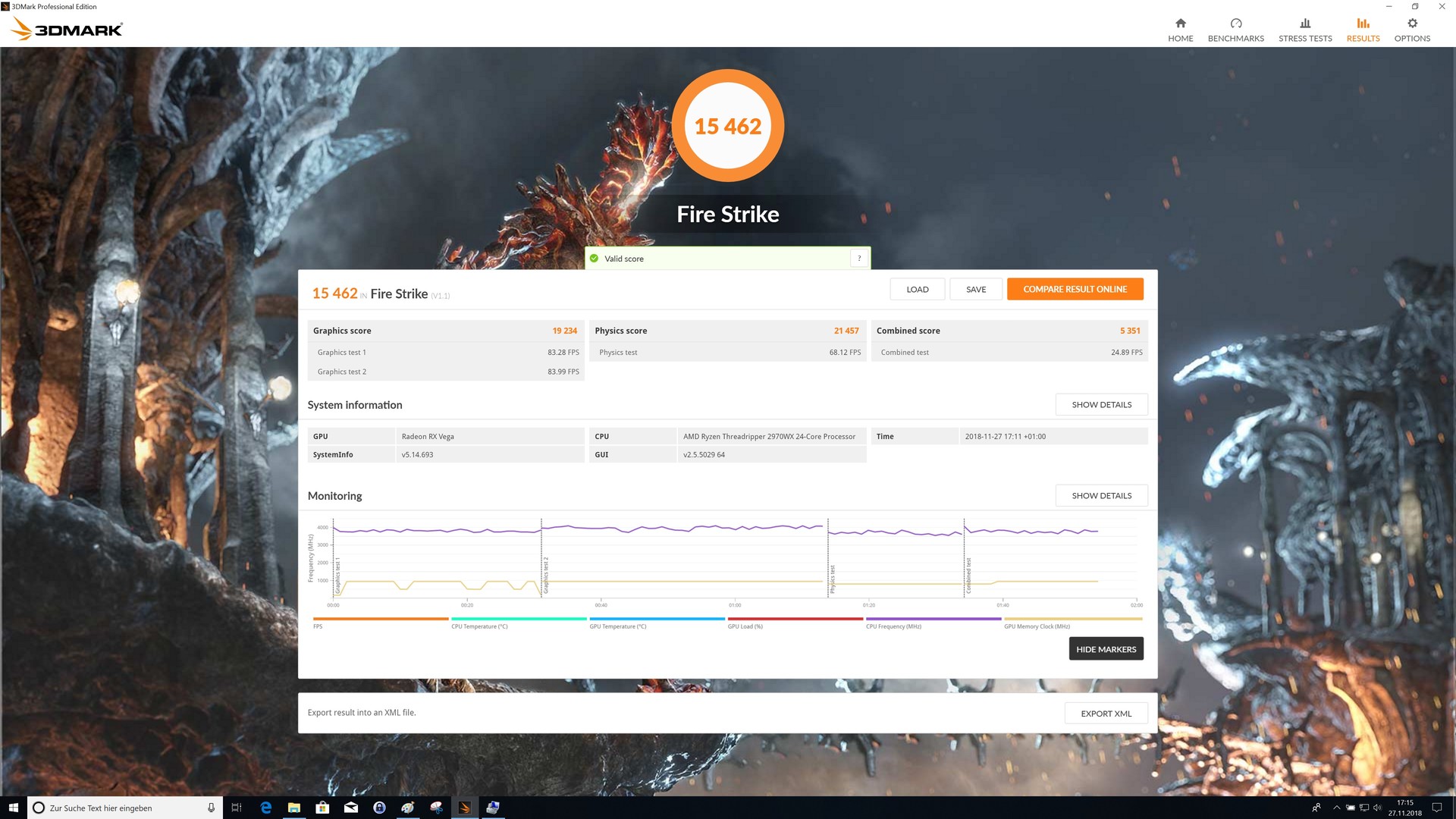Click the 3DMark taskbar icon
The height and width of the screenshot is (819, 1456).
[465, 808]
